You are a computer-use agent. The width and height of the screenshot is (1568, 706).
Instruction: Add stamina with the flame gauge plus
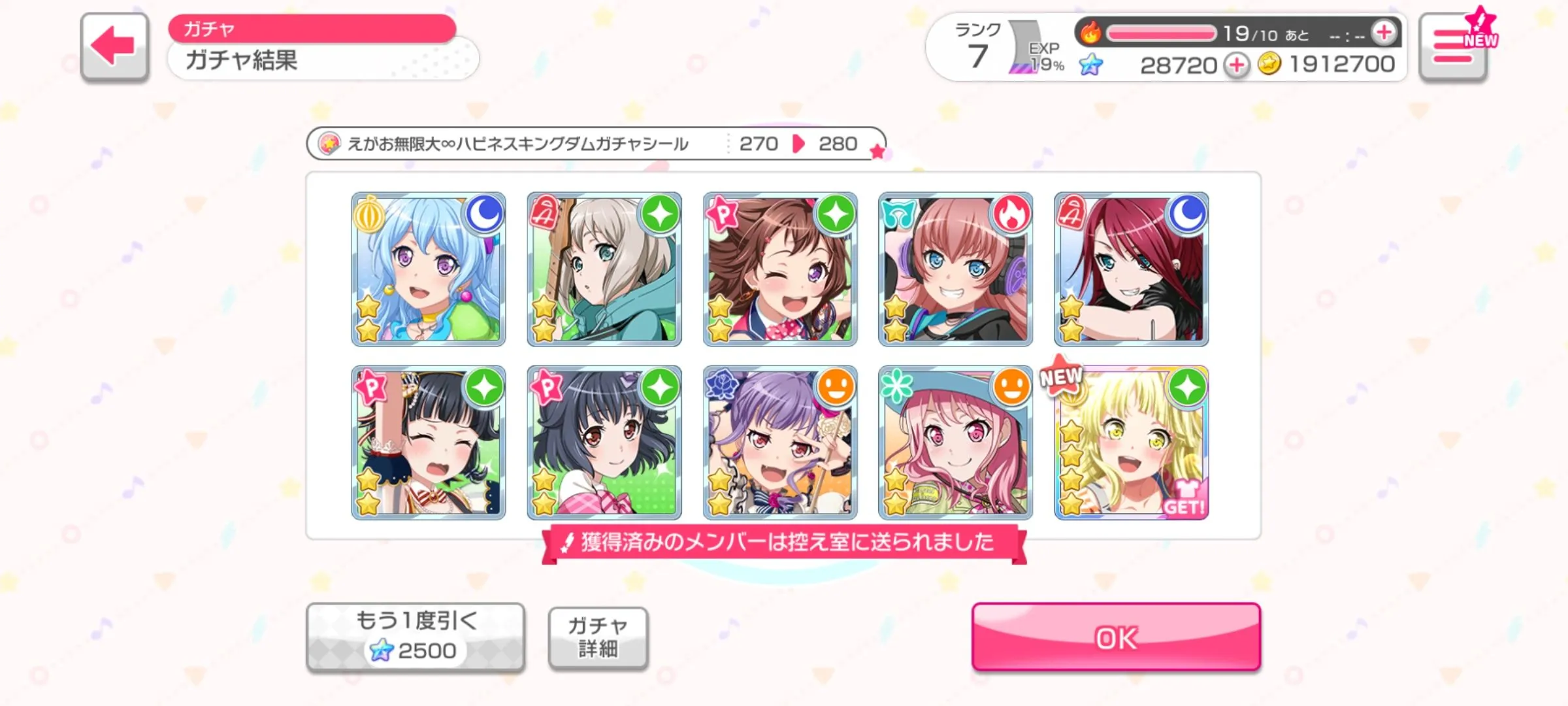coord(1384,32)
